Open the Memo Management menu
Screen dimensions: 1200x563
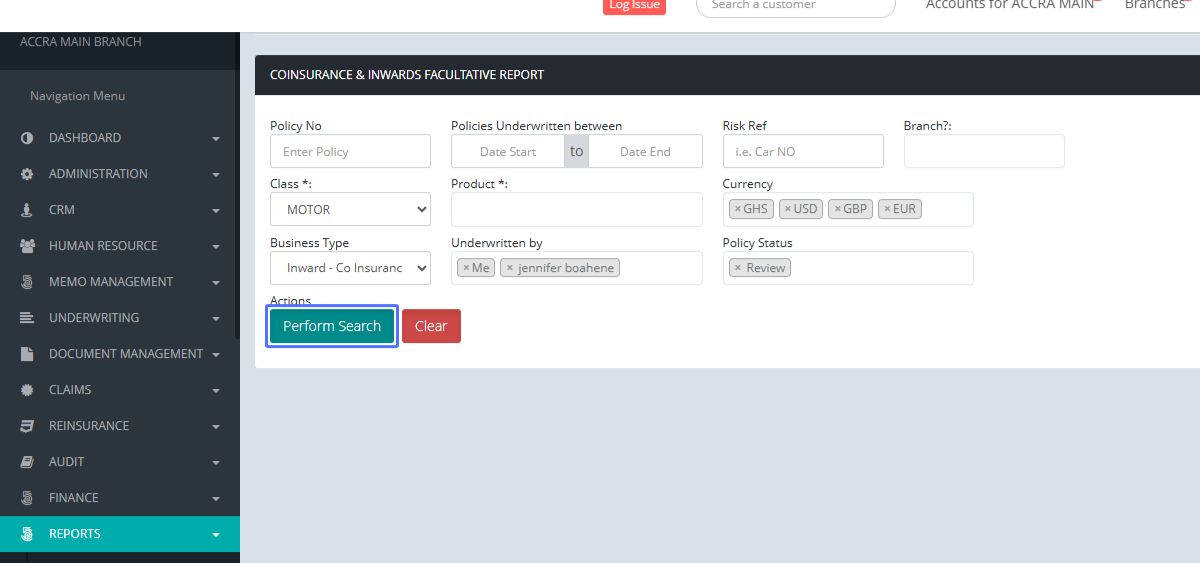(x=111, y=282)
